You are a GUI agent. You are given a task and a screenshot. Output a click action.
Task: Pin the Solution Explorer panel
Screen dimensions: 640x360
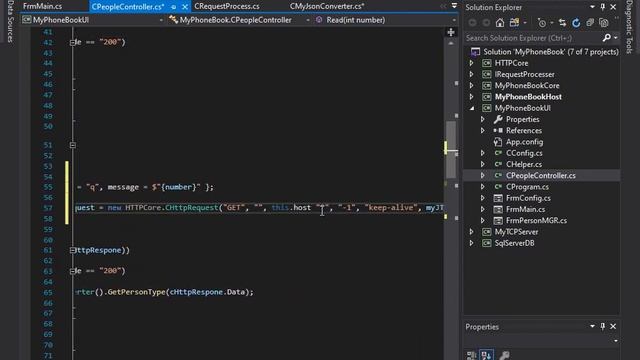click(x=603, y=7)
